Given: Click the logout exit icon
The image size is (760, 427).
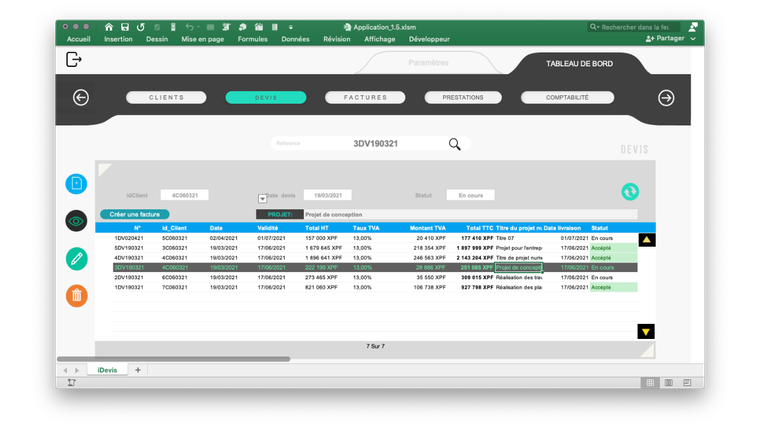Looking at the screenshot, I should point(73,60).
